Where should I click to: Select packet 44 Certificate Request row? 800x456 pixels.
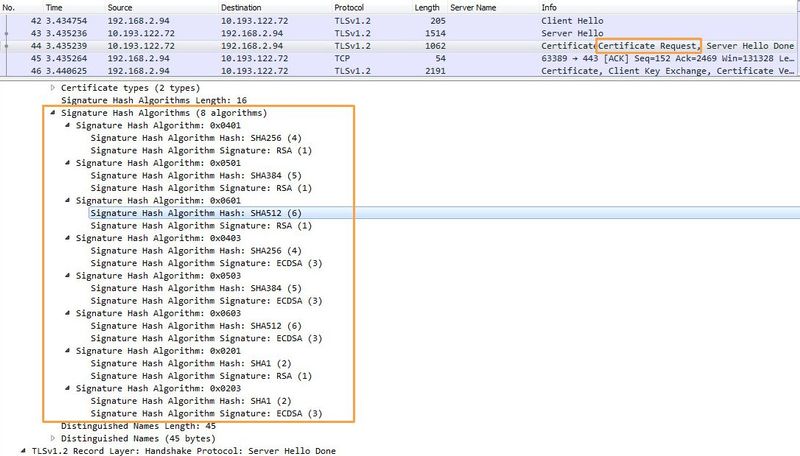(x=400, y=46)
